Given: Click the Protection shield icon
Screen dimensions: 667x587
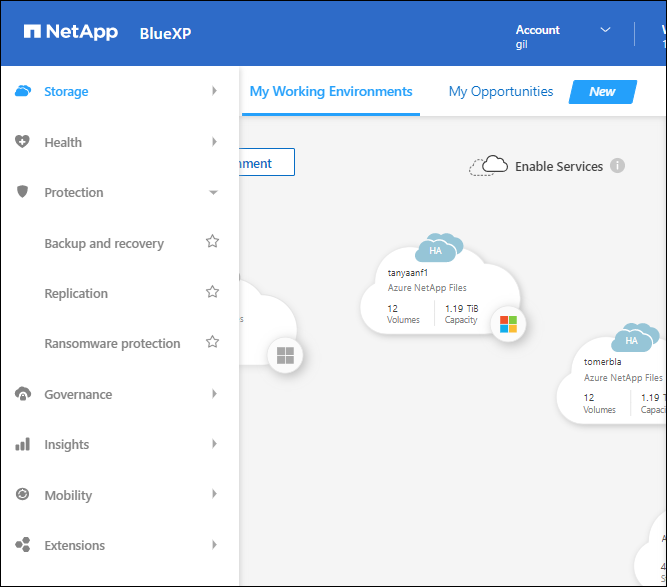Looking at the screenshot, I should (23, 192).
